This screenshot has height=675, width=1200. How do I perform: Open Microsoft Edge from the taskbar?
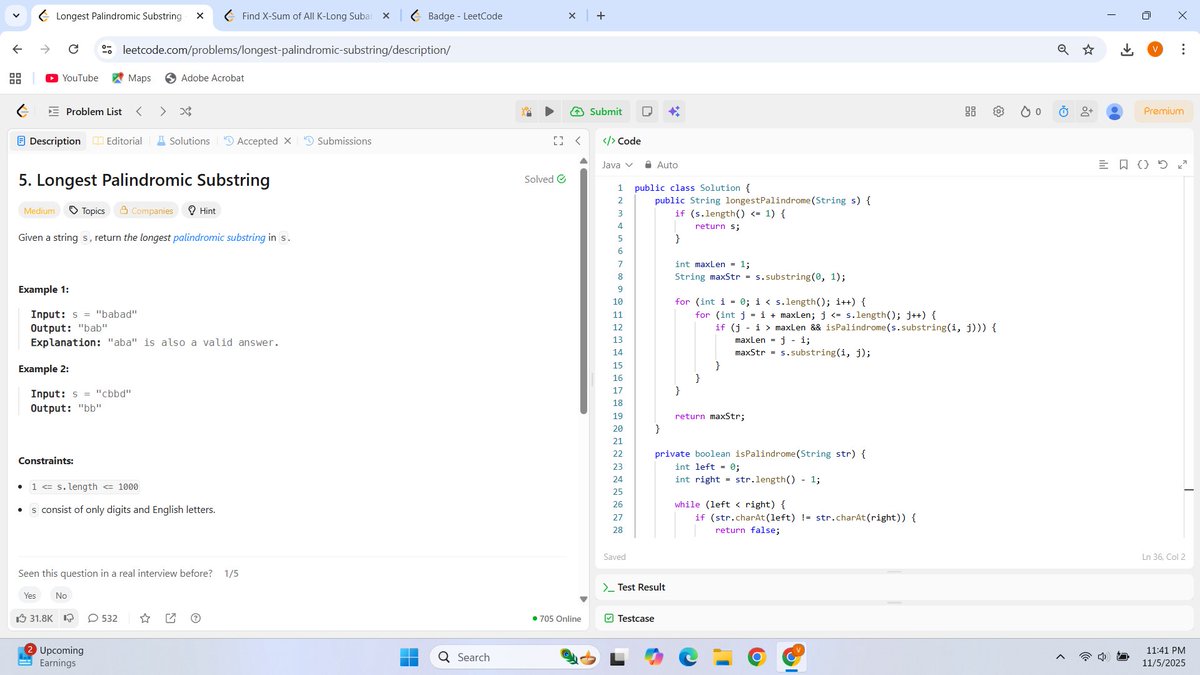click(688, 656)
